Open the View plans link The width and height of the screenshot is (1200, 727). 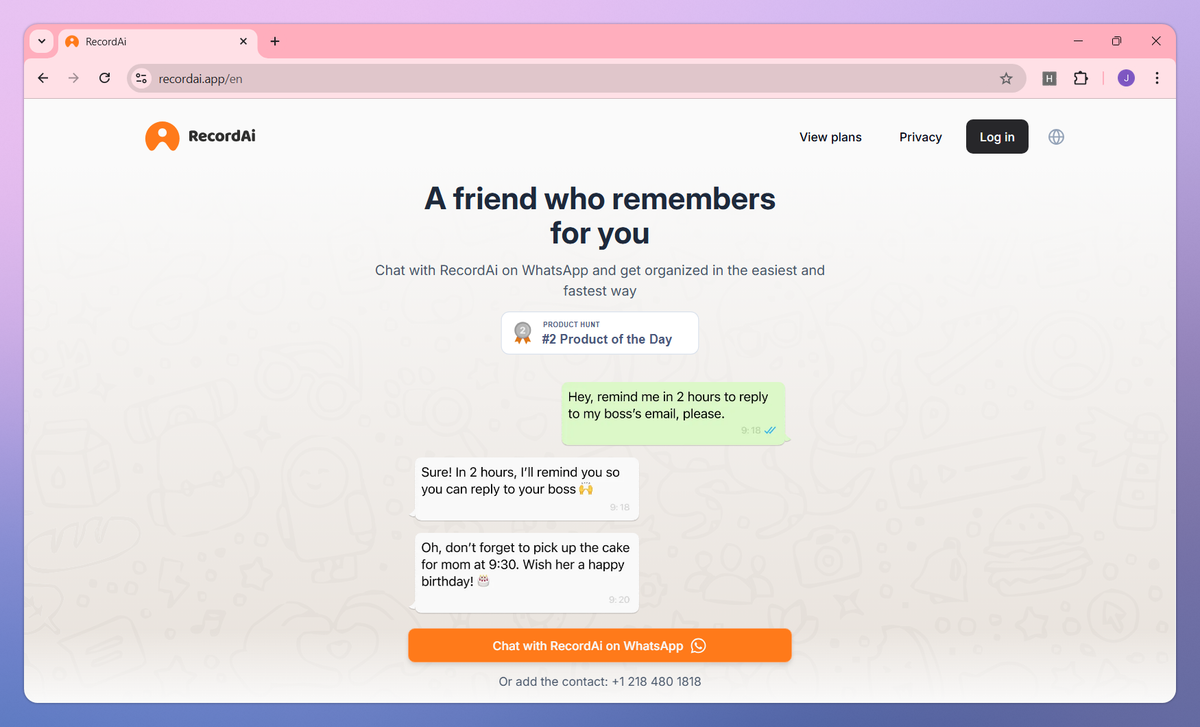pyautogui.click(x=830, y=137)
